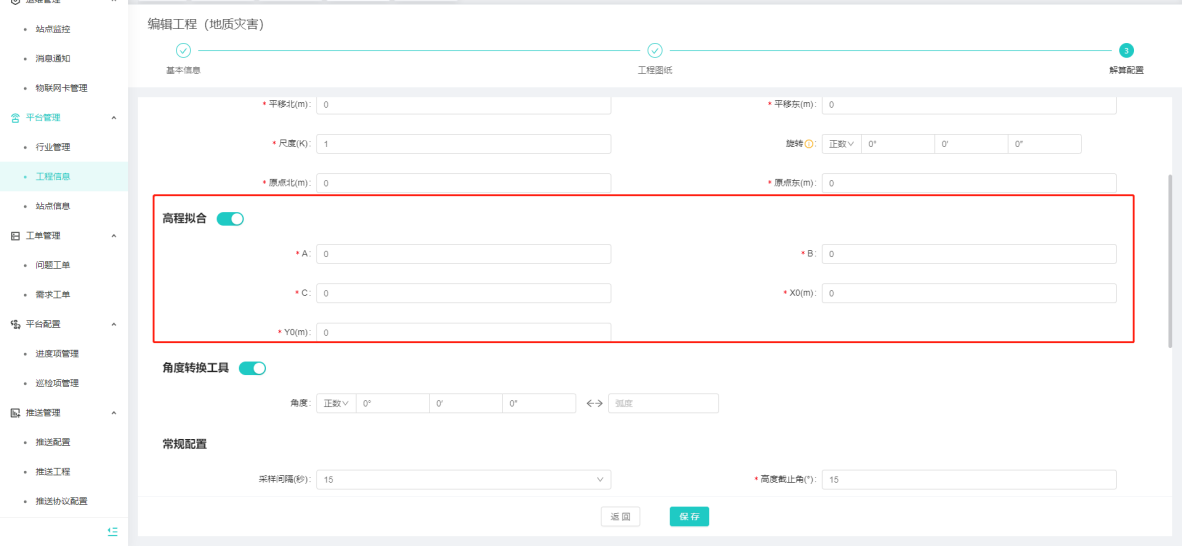Click the step 3 解算配置 circle icon
This screenshot has width=1182, height=546.
pos(1126,50)
